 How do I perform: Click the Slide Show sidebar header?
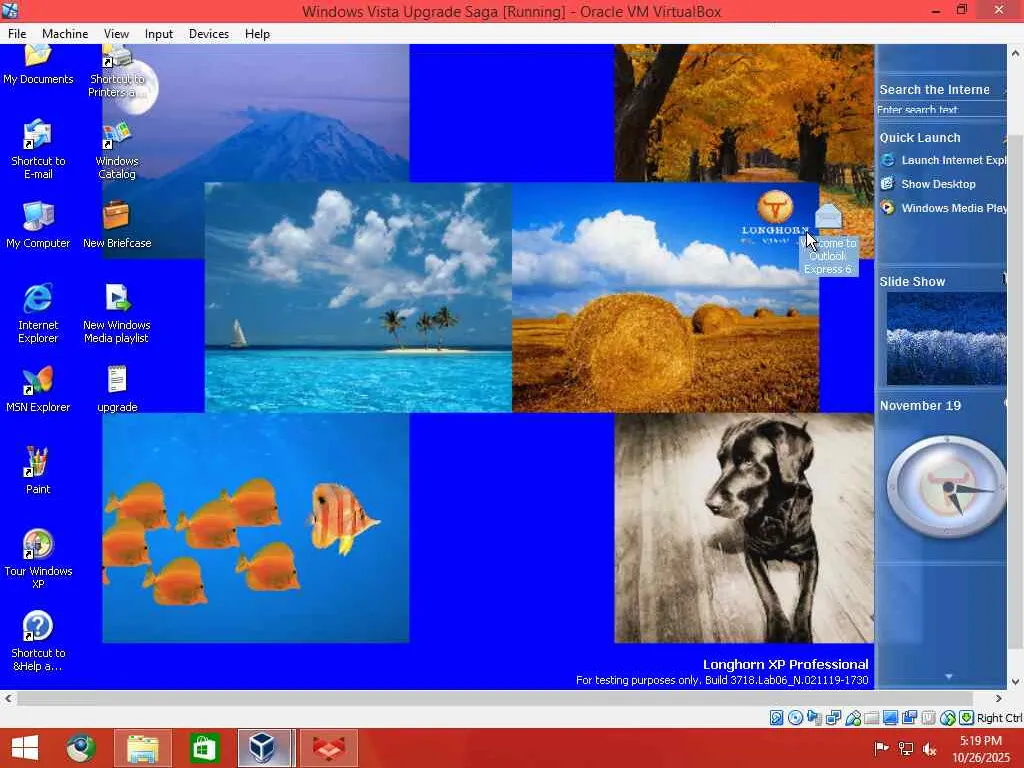click(912, 281)
